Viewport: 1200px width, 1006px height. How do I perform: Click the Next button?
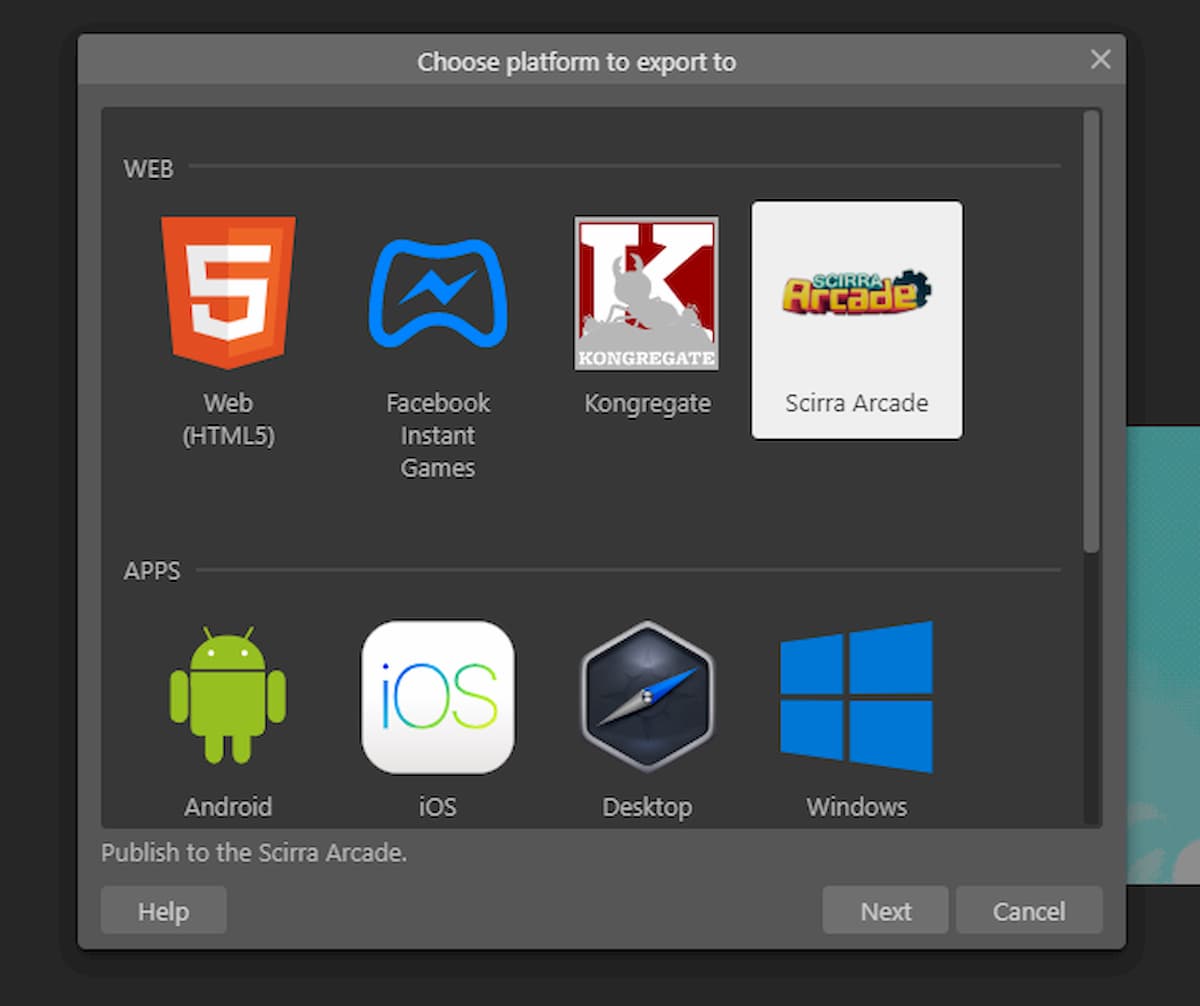click(885, 911)
